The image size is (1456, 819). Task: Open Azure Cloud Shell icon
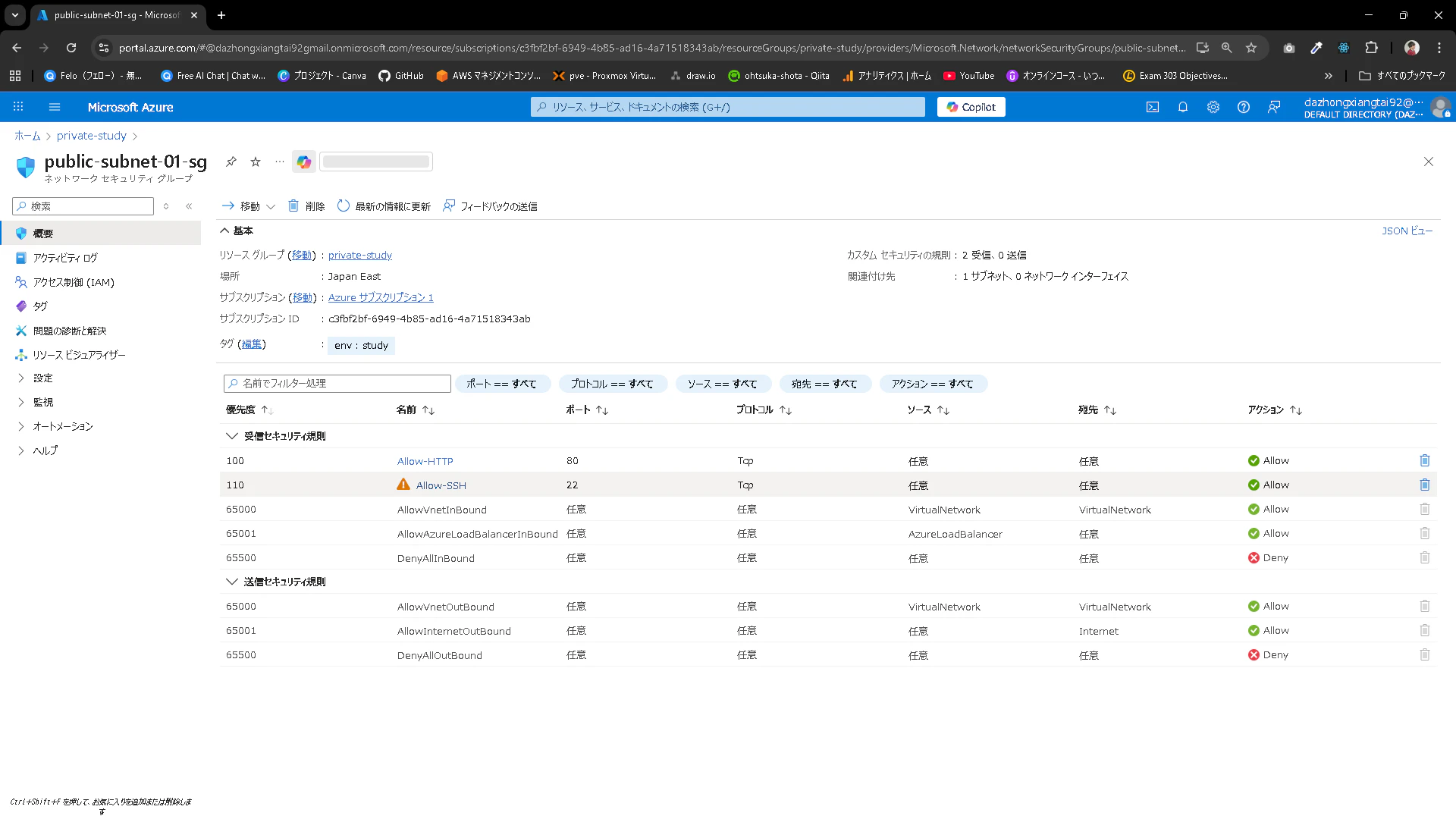click(x=1152, y=107)
